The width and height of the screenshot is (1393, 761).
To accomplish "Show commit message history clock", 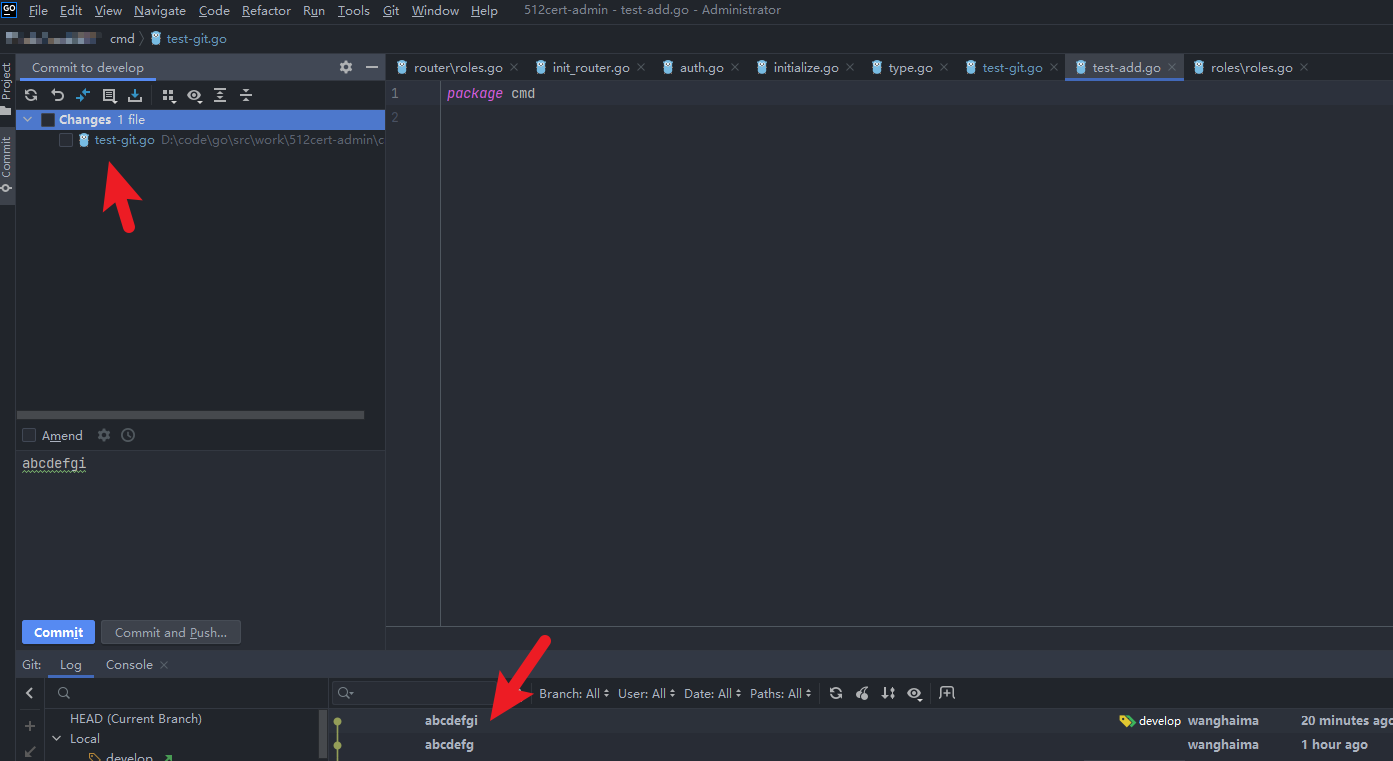I will coord(128,435).
